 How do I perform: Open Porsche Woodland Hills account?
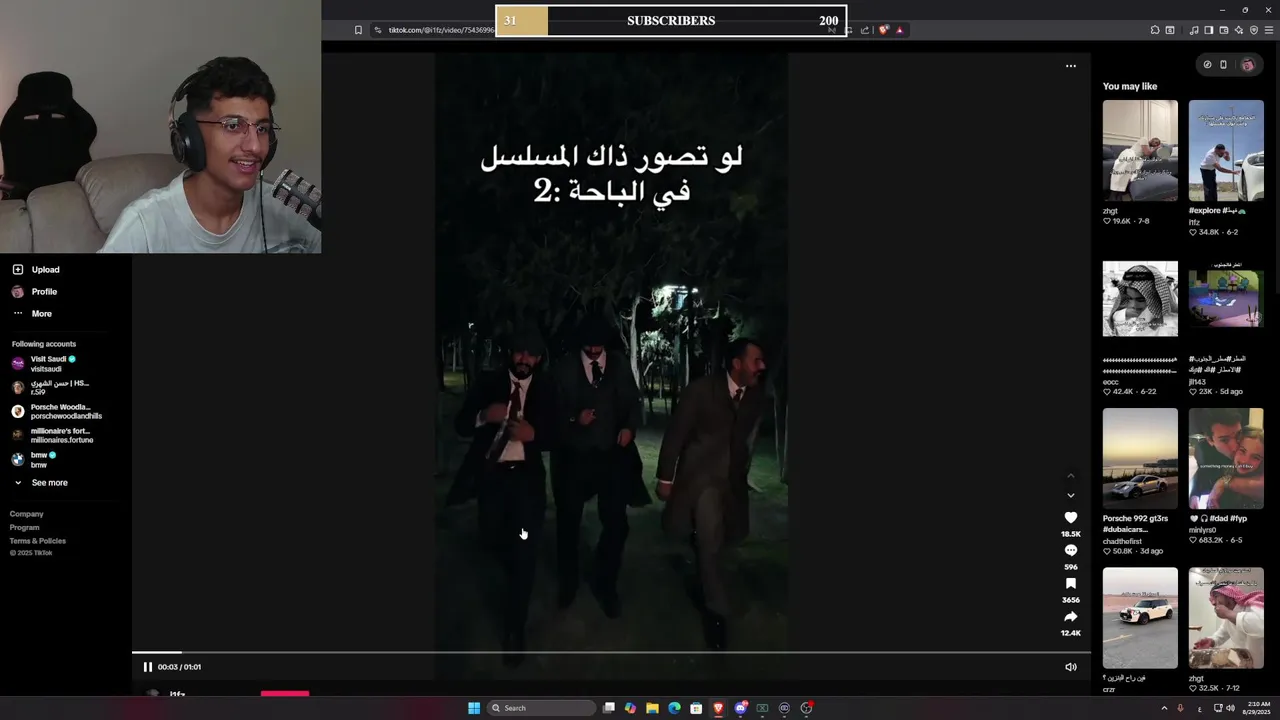point(57,412)
